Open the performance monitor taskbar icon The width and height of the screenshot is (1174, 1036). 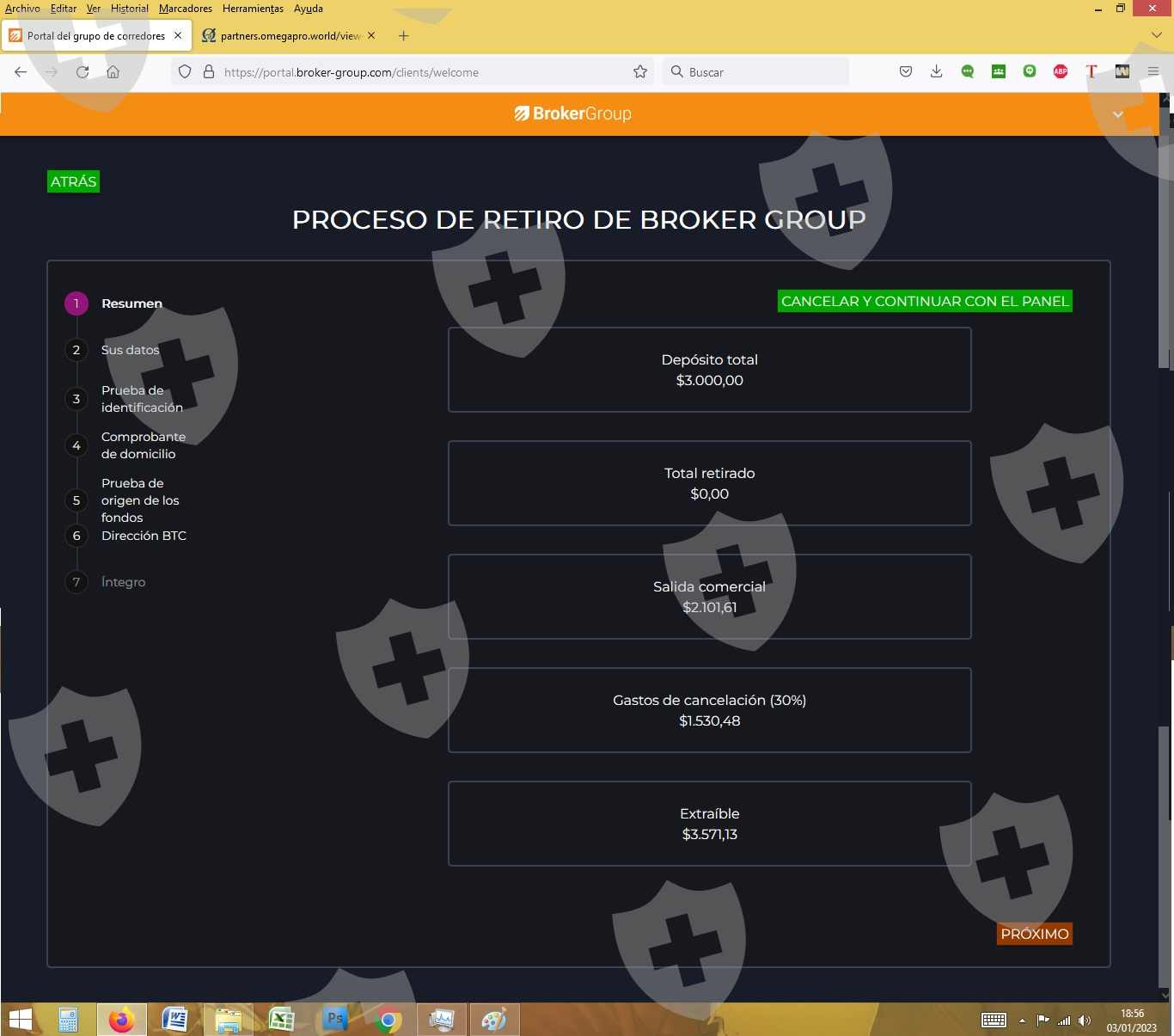click(x=442, y=1020)
